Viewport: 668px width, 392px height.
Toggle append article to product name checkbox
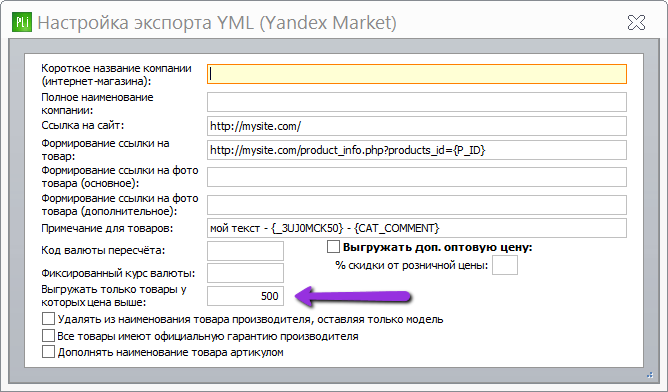48,352
